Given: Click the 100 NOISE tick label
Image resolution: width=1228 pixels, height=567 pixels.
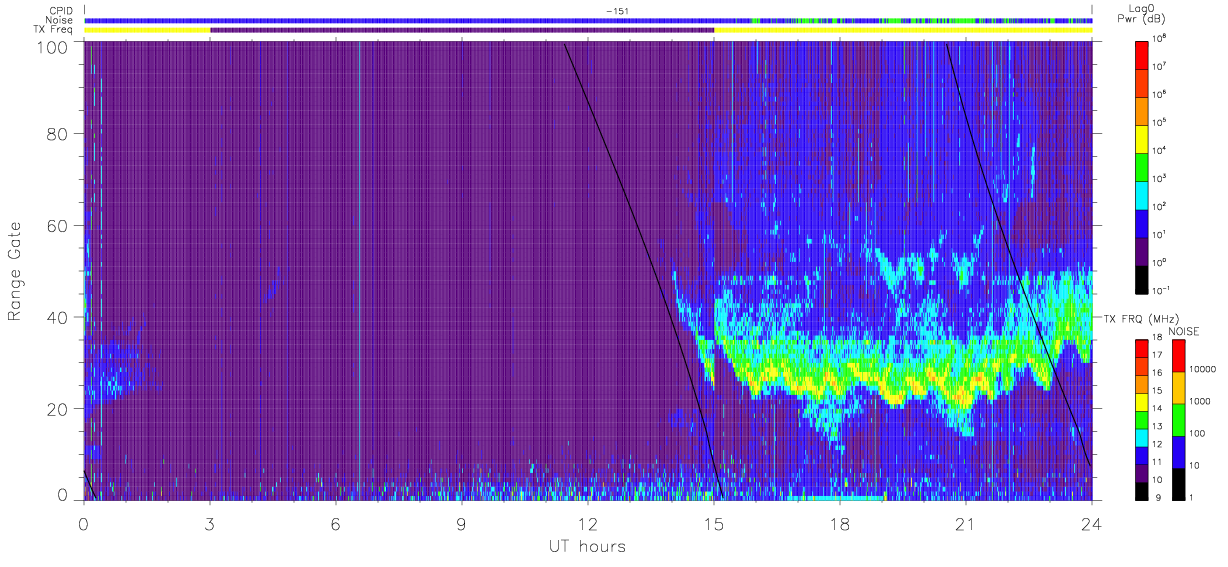Looking at the screenshot, I should click(x=1197, y=434).
